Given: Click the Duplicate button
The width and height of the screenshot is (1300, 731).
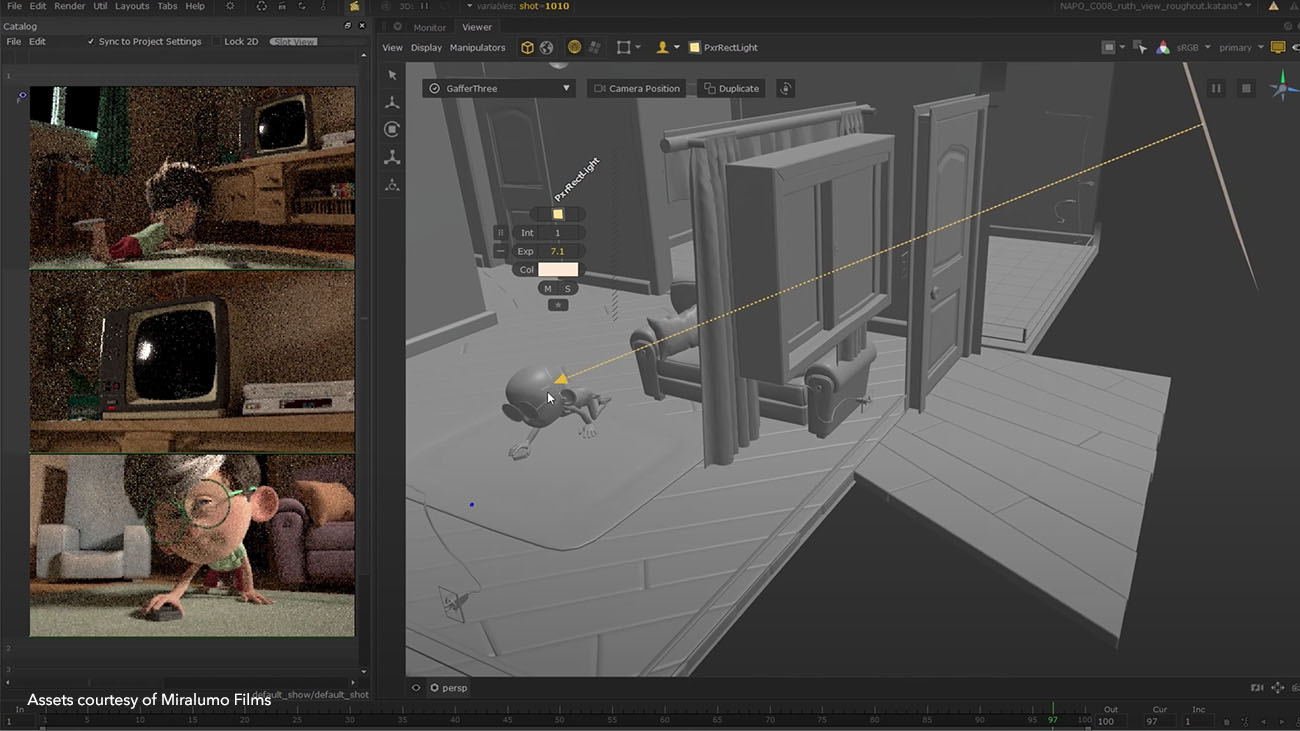Looking at the screenshot, I should click(731, 89).
